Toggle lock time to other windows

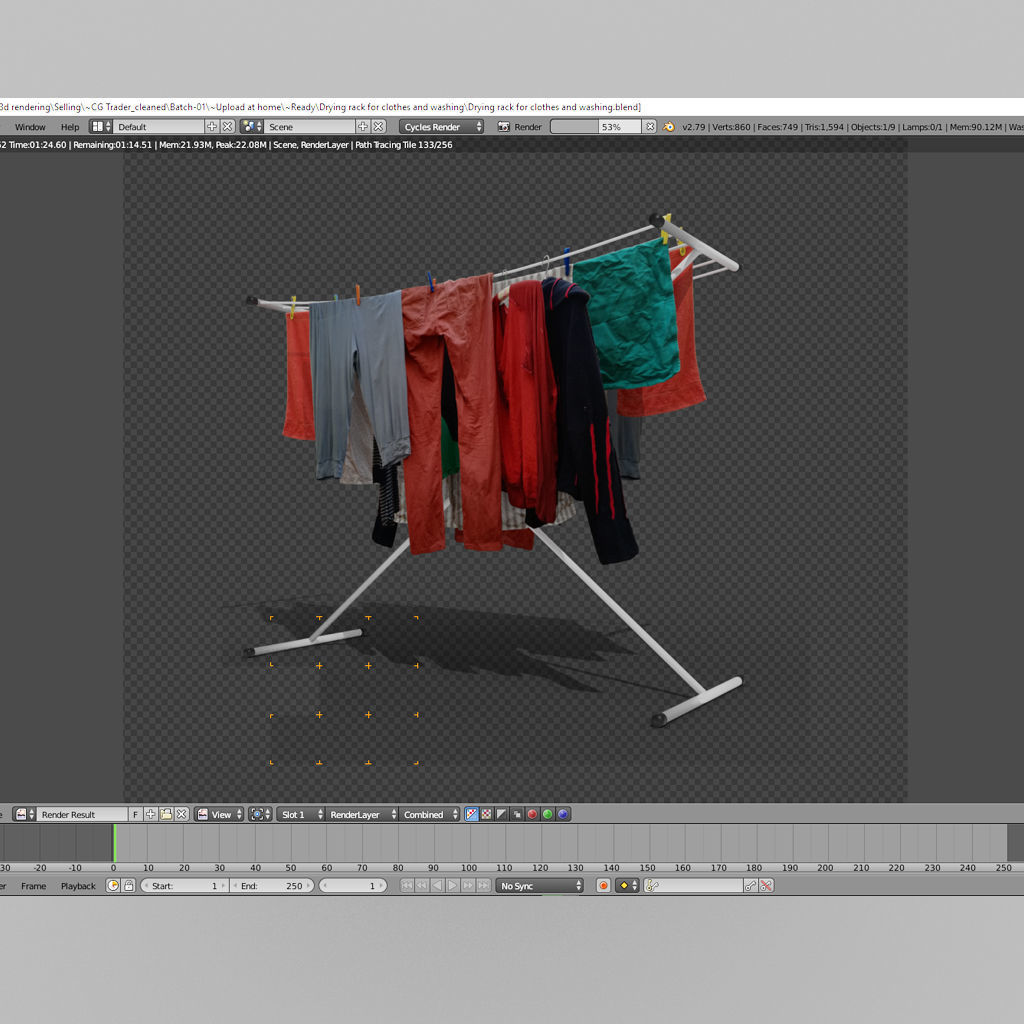(129, 886)
